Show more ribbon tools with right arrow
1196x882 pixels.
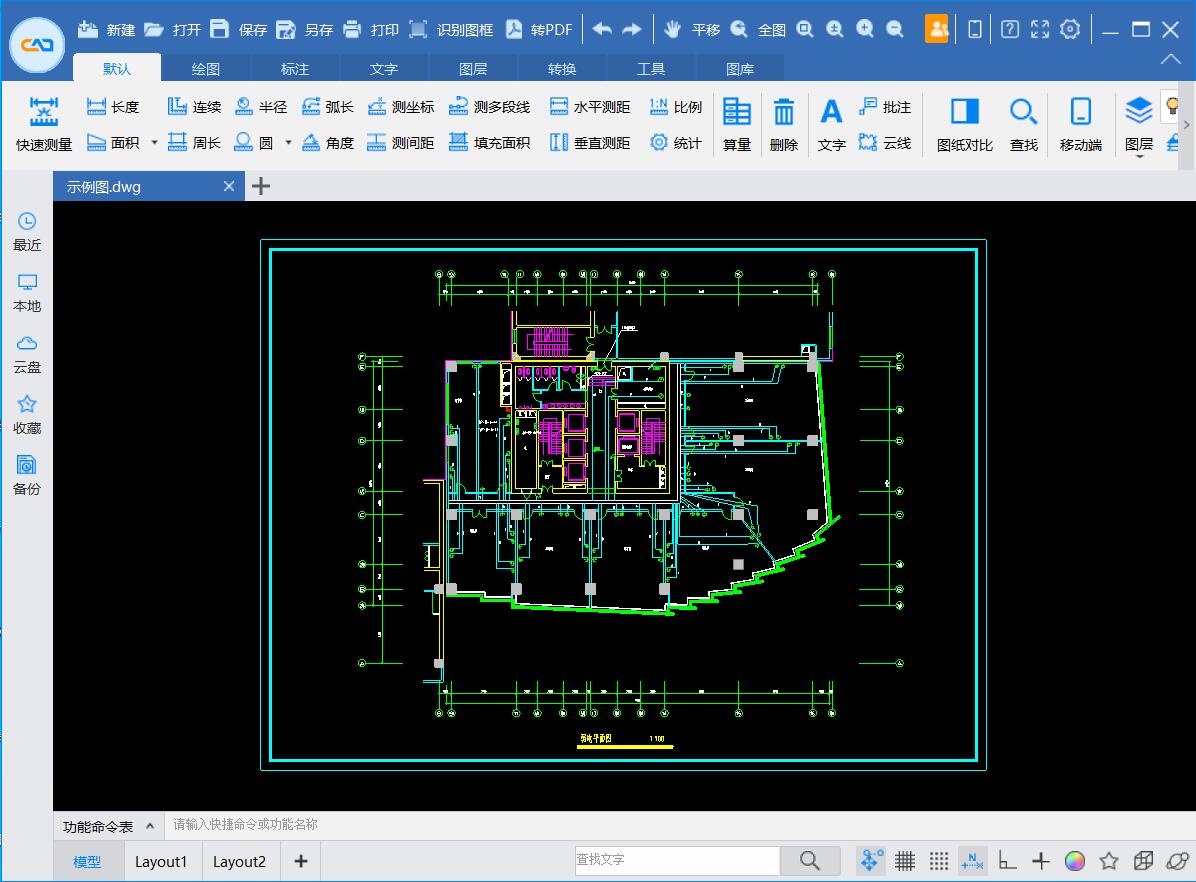tap(1187, 124)
